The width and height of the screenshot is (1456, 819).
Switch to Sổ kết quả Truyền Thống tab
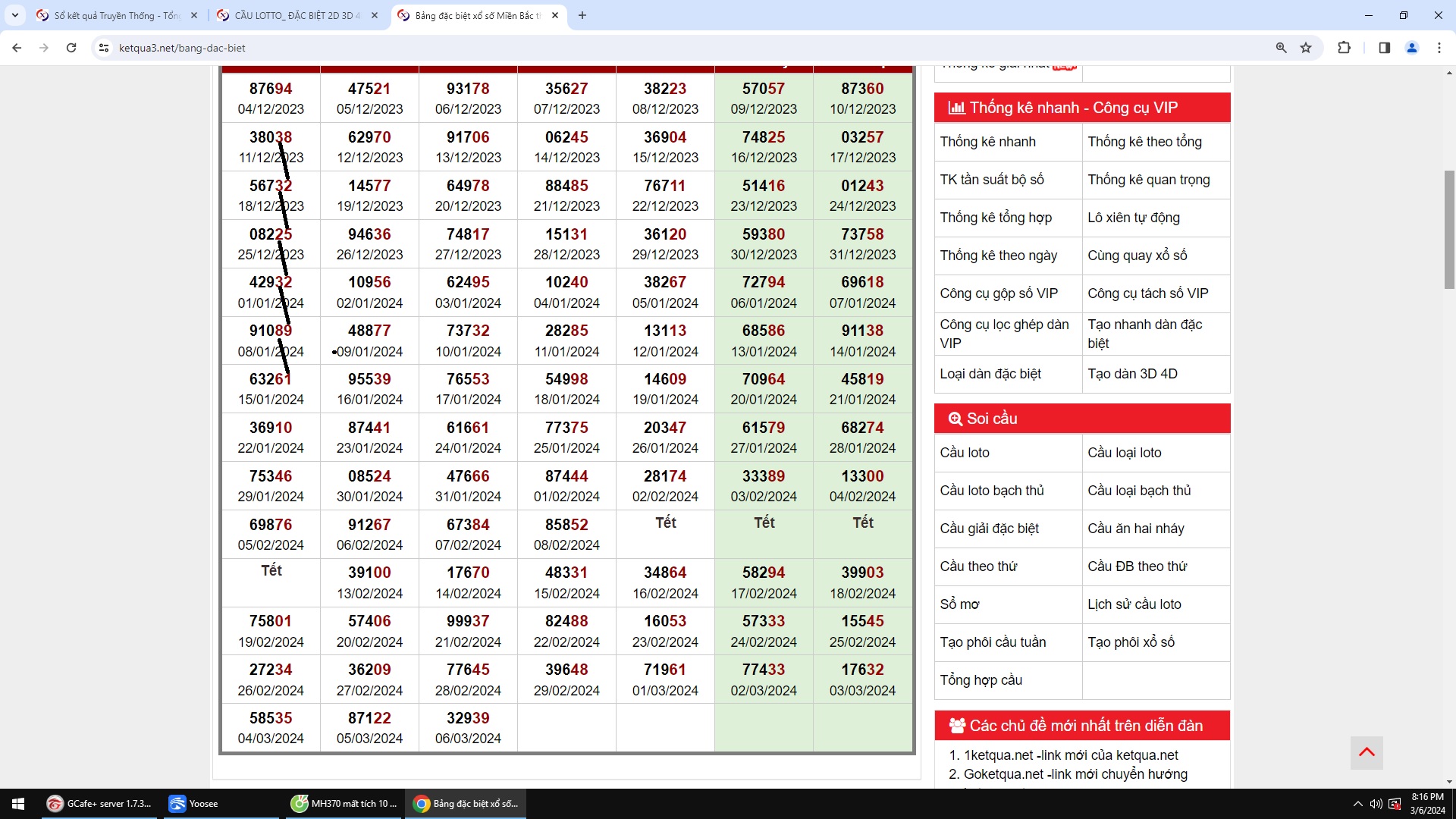pyautogui.click(x=118, y=15)
